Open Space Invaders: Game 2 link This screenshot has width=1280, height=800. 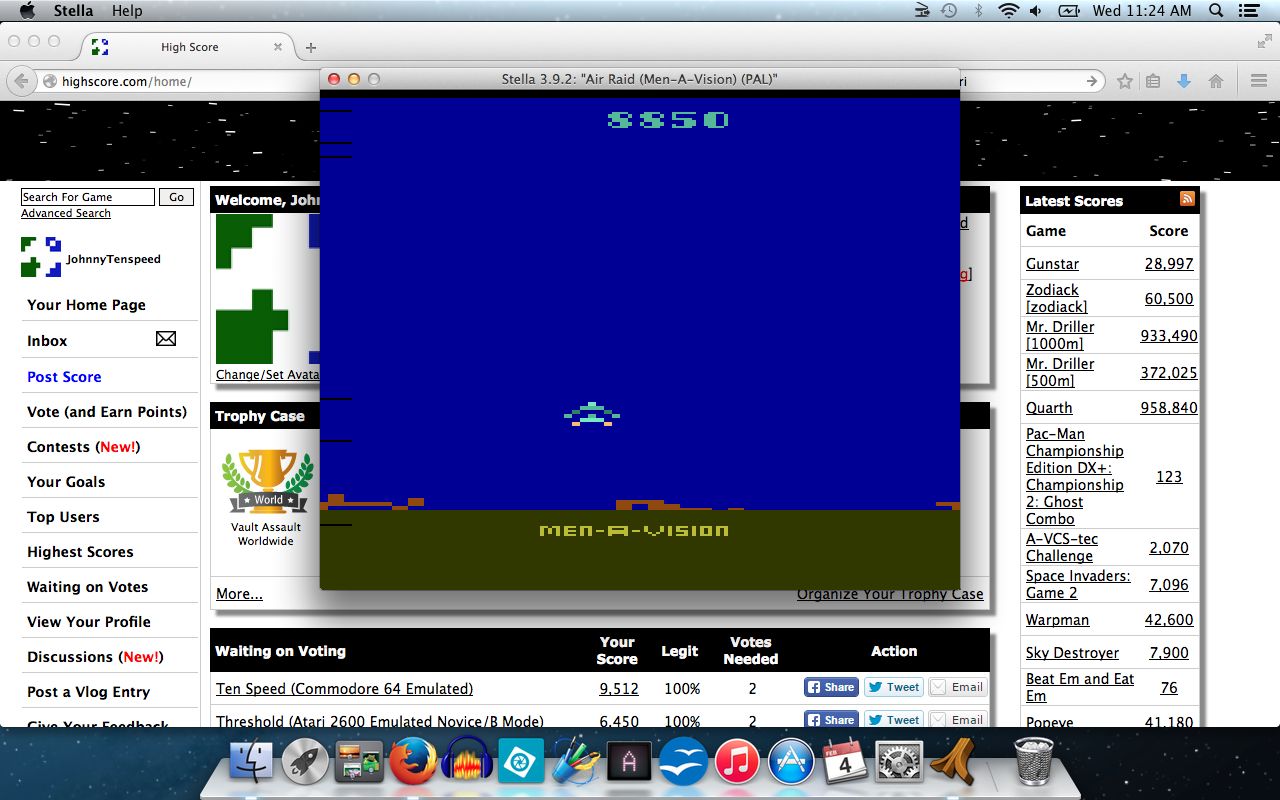1078,584
